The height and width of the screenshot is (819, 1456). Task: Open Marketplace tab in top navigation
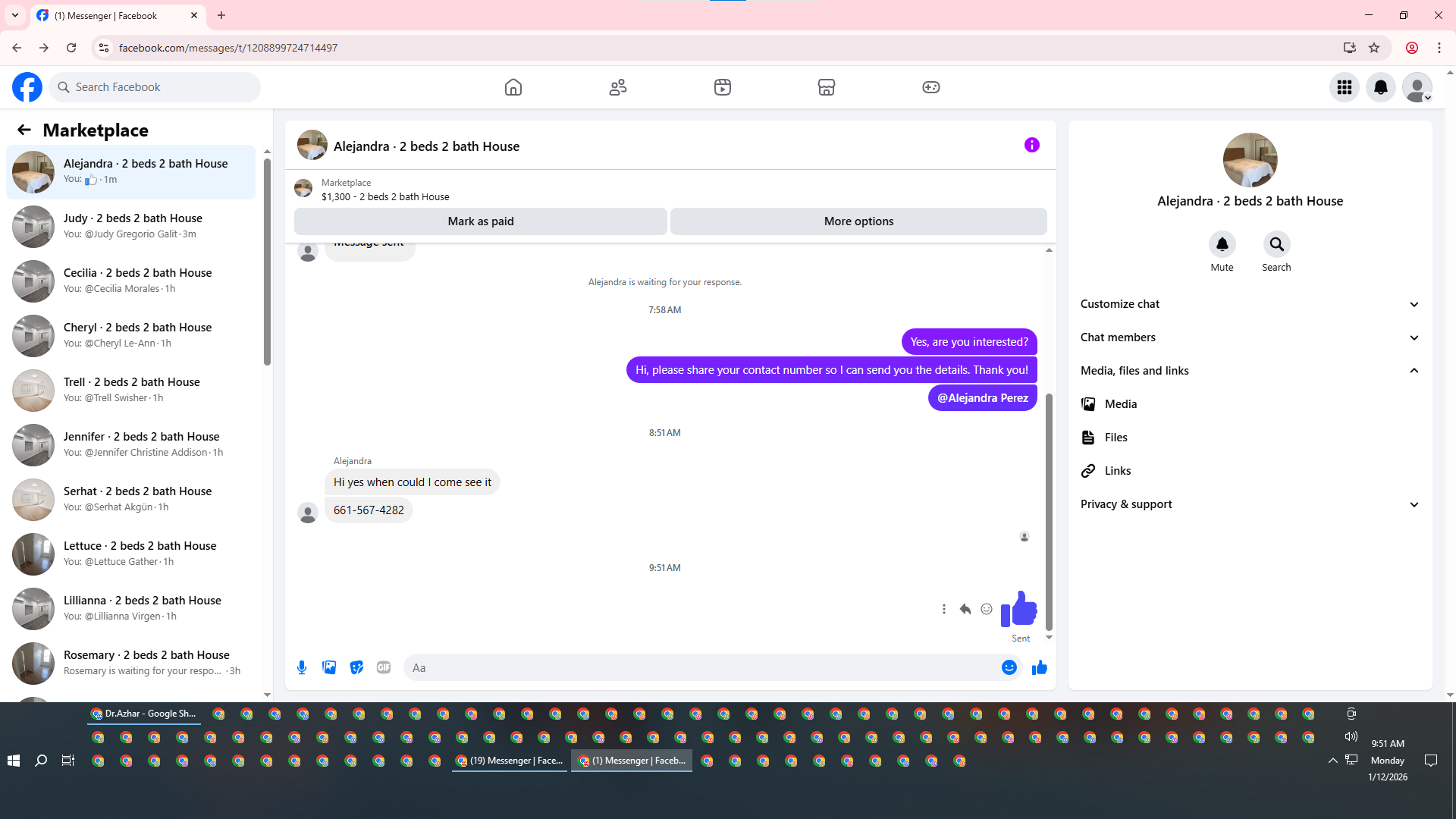coord(826,87)
